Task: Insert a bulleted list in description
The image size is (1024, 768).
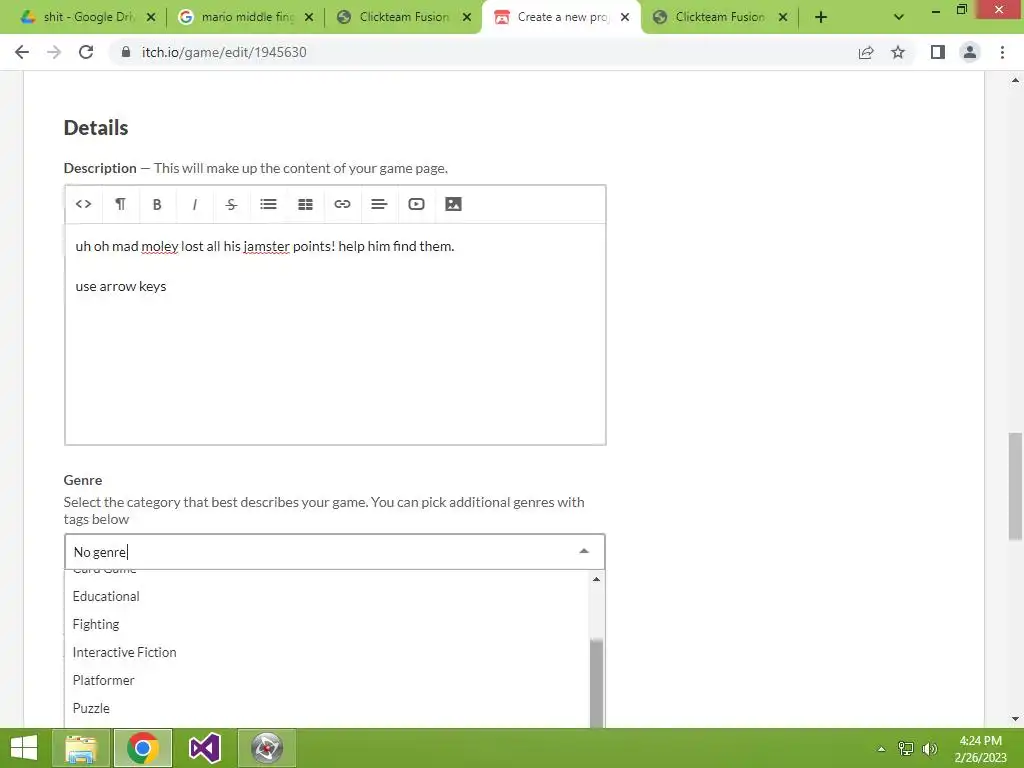Action: tap(268, 204)
